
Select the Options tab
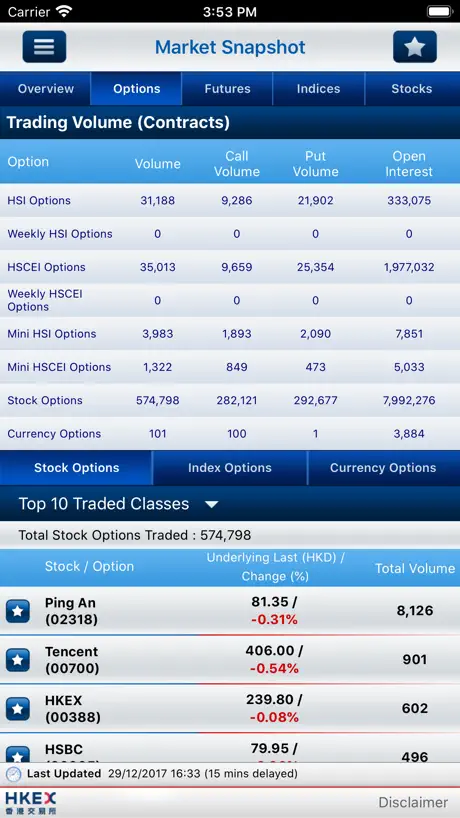click(x=137, y=89)
